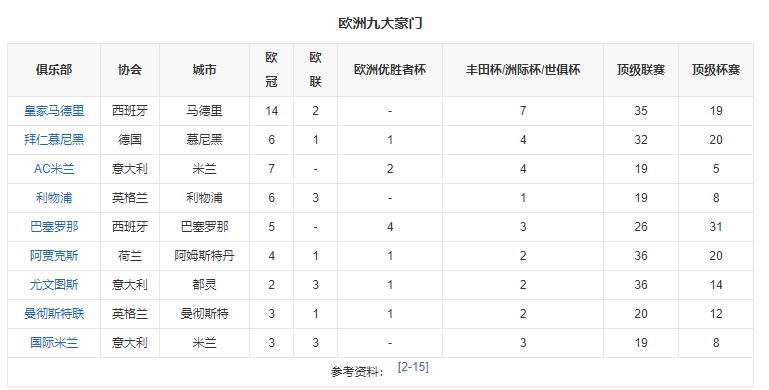Screen dimensions: 769x390
Task: Select 利物浦's association cell 英格兰
Action: pos(130,198)
